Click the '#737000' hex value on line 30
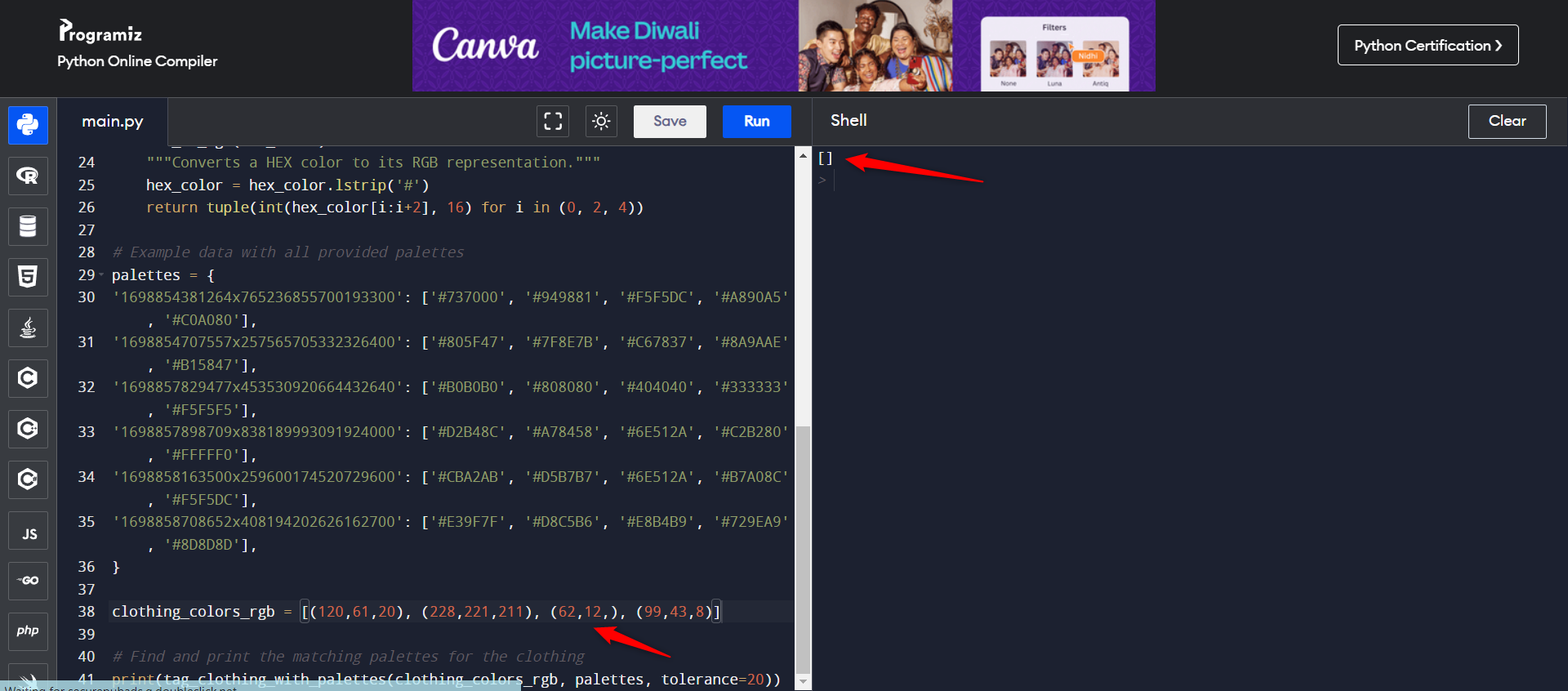This screenshot has height=691, width=1568. tap(468, 297)
